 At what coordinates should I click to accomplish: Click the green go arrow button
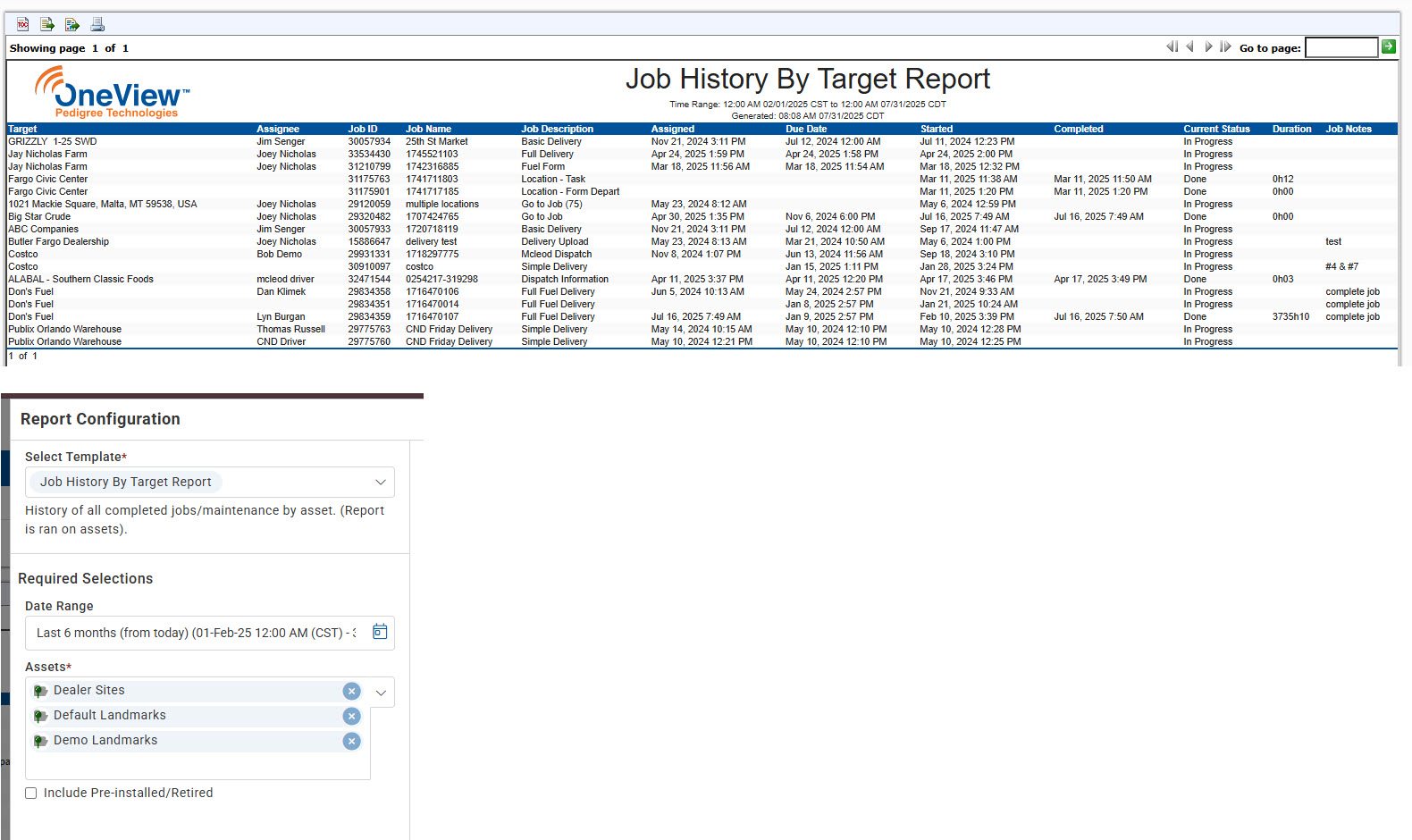pyautogui.click(x=1389, y=46)
